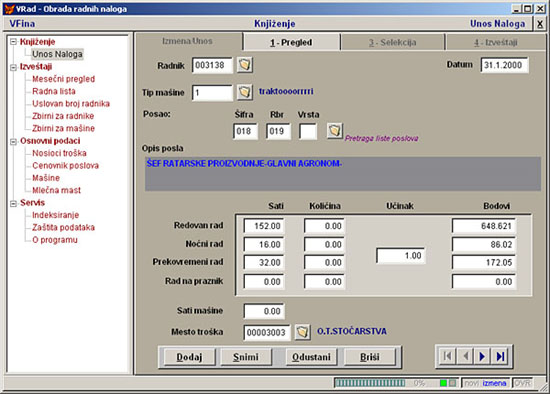This screenshot has width=550, height=394.
Task: Go to next record arrow
Action: point(482,356)
